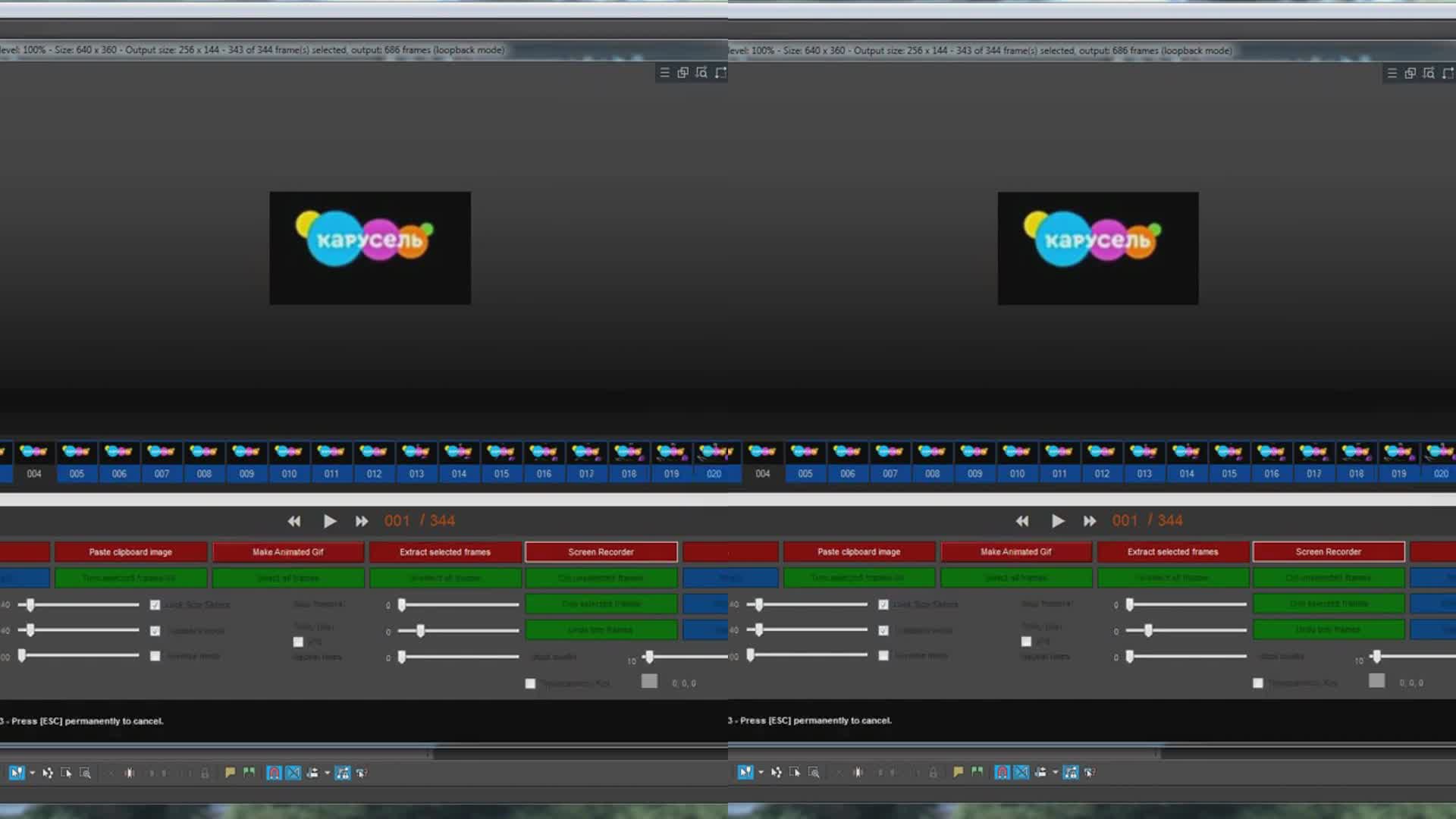The image size is (1456, 819).
Task: Select Normal edit tool in left pane toolbar
Action: 17,773
